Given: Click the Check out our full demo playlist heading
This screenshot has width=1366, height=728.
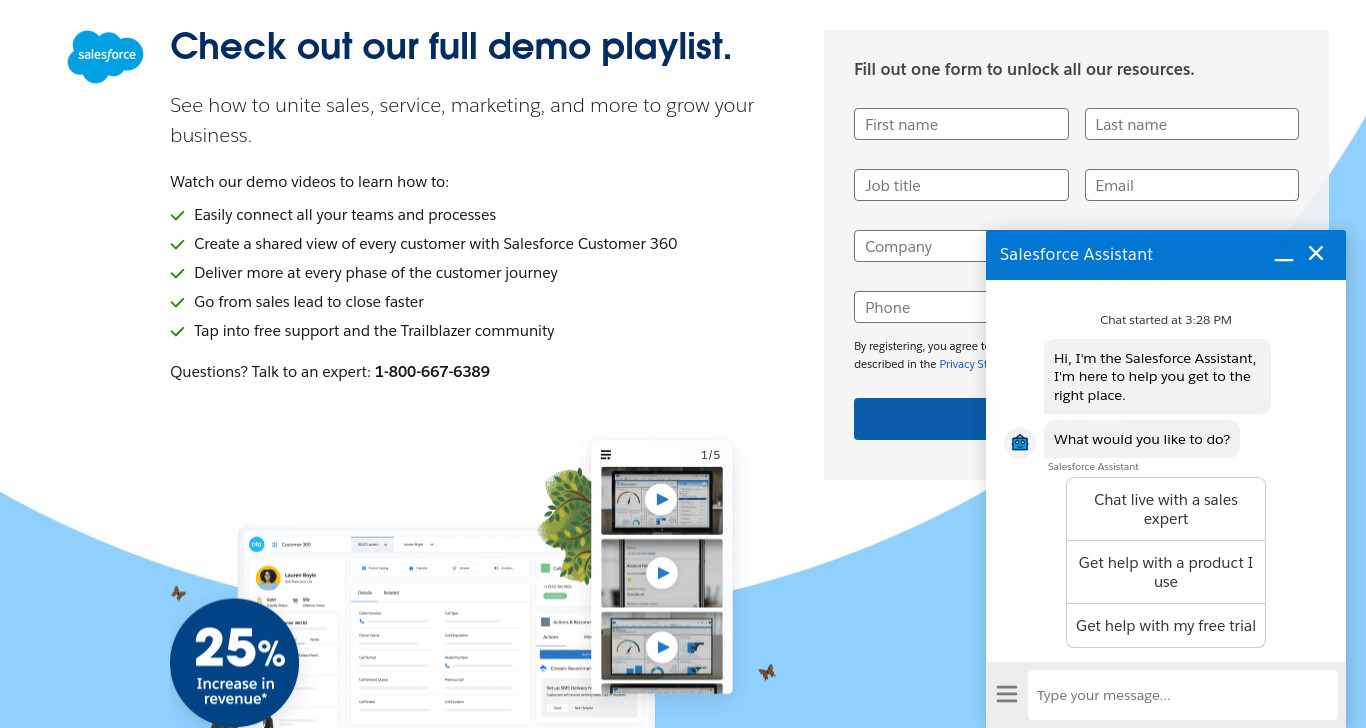Looking at the screenshot, I should (x=451, y=46).
